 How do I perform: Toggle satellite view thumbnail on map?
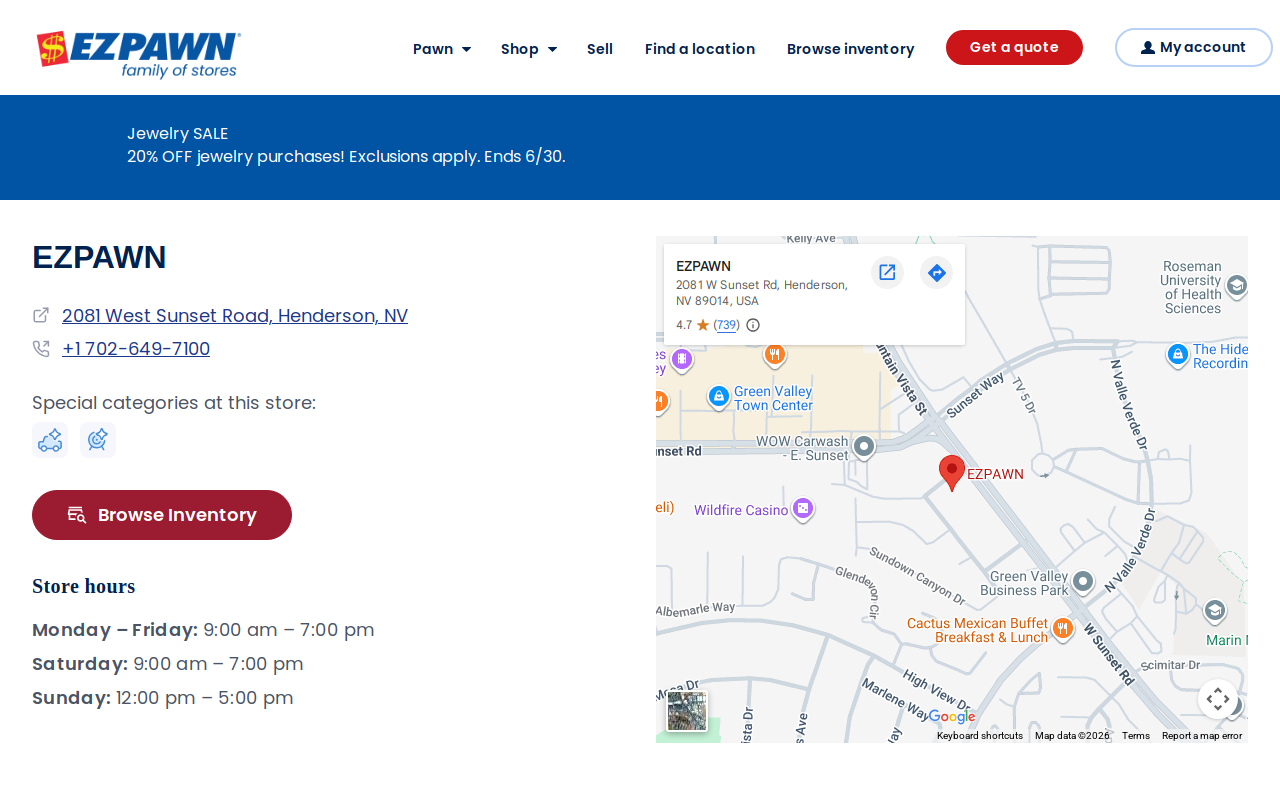(687, 711)
